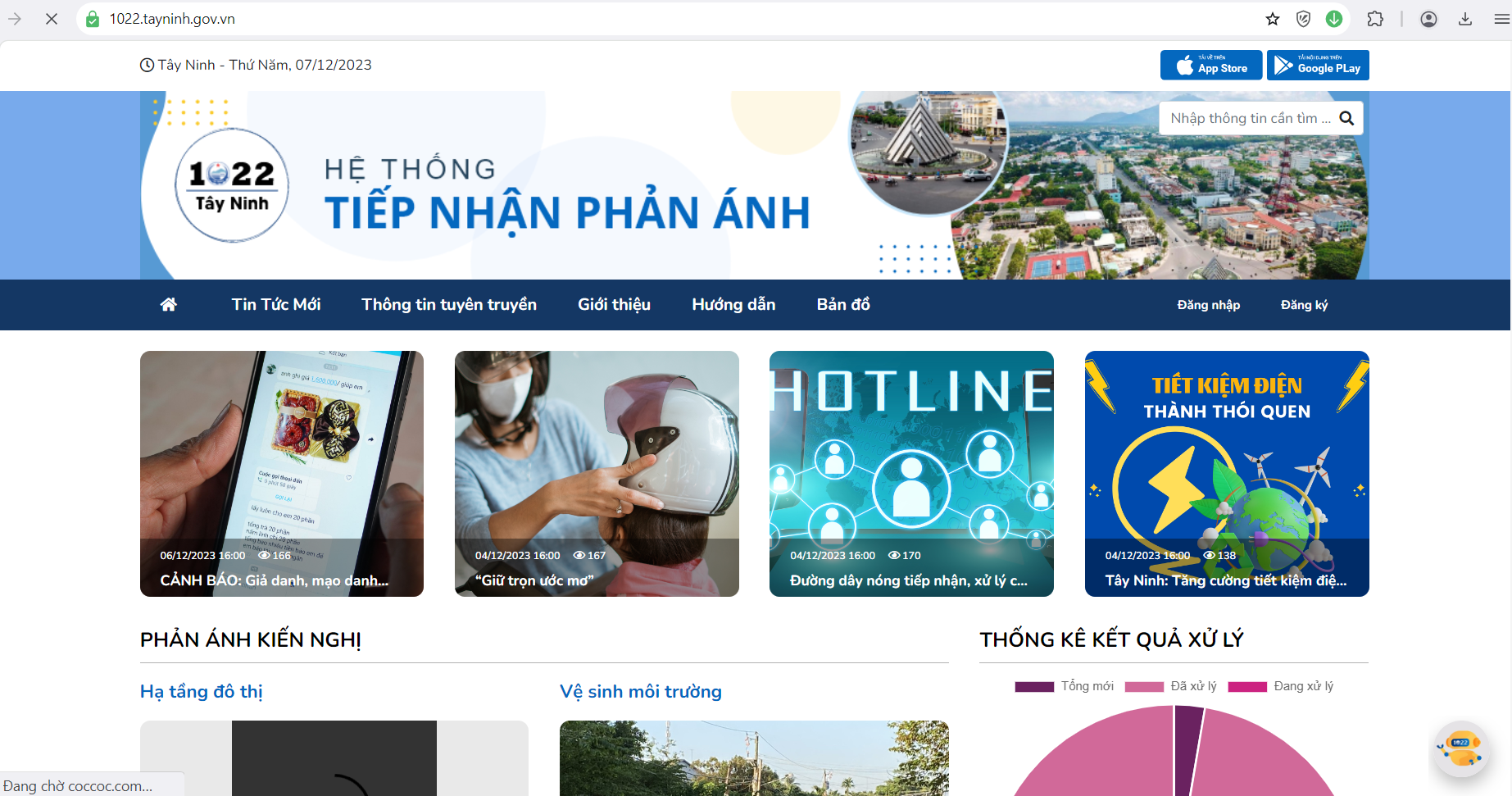Click the 1022 Tây Ninh logo
Viewport: 1512px width, 796px height.
pos(232,185)
